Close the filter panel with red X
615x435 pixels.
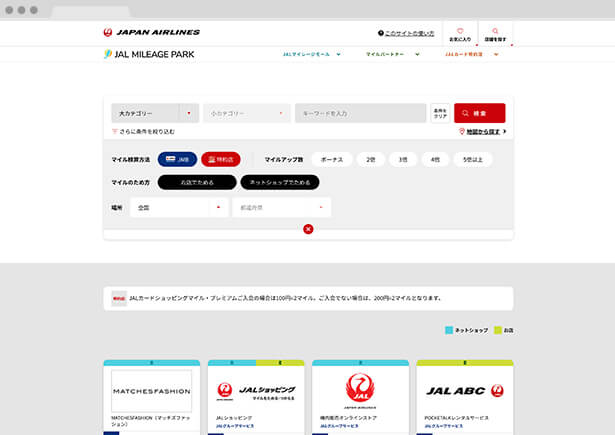pos(308,229)
